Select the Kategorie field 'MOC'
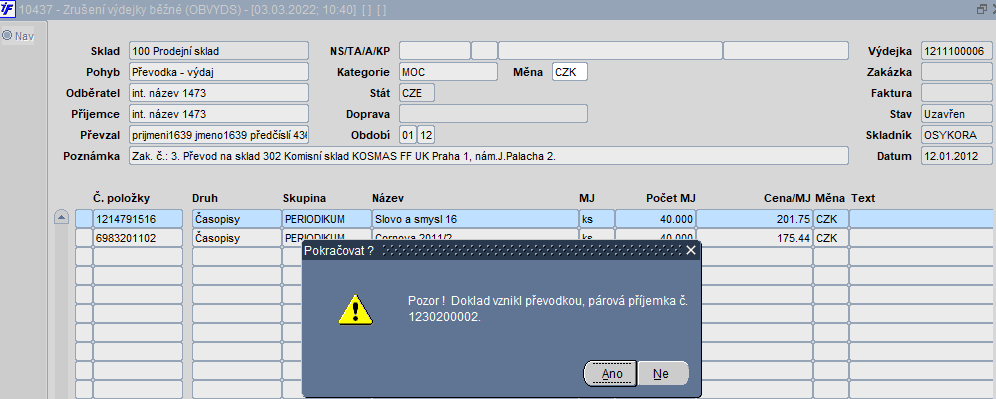Viewport: 996px width, 399px height. (x=448, y=72)
